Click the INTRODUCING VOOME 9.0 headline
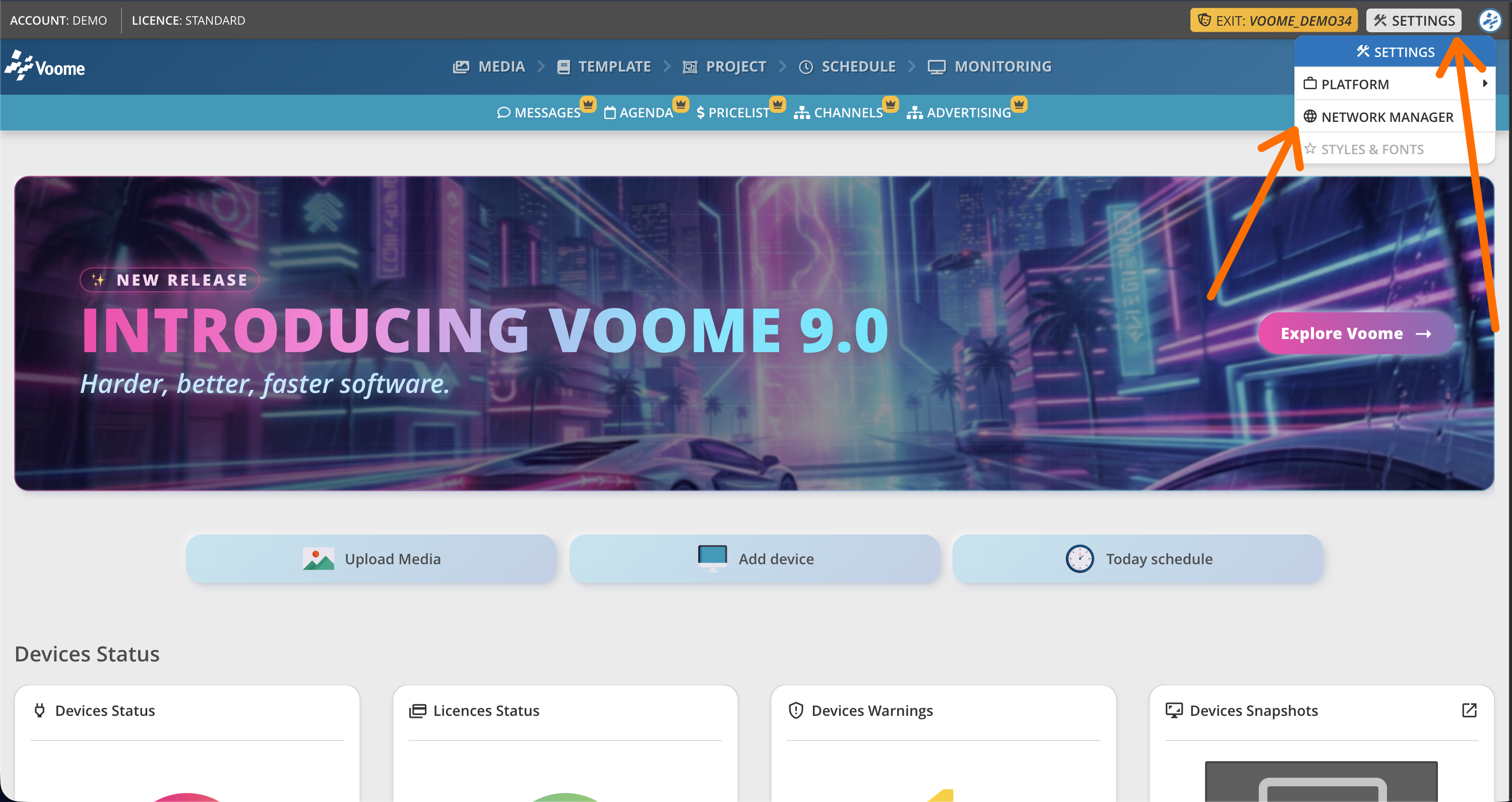The width and height of the screenshot is (1512, 802). tap(485, 330)
